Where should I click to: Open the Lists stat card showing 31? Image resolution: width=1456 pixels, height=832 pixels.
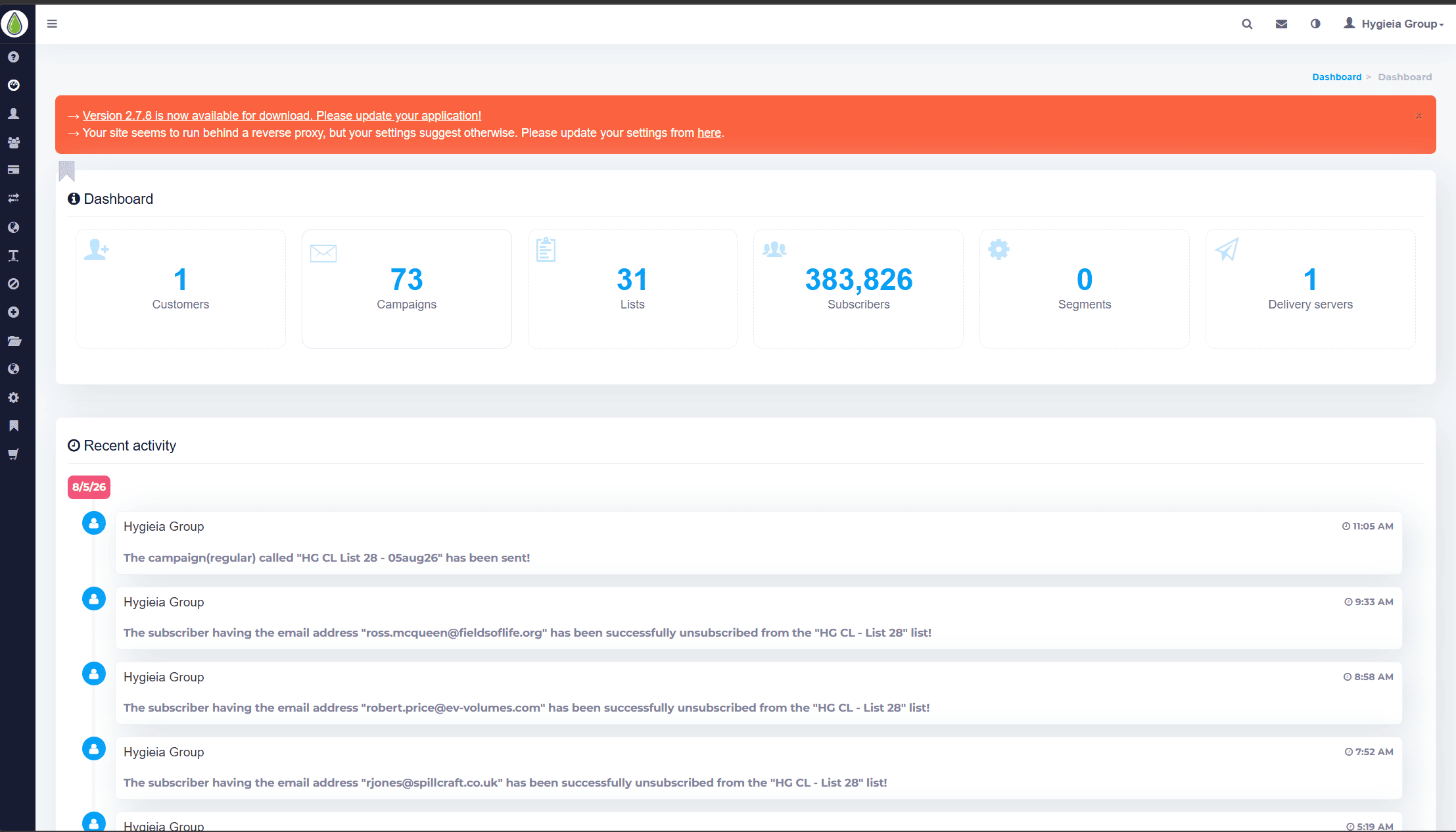[632, 289]
